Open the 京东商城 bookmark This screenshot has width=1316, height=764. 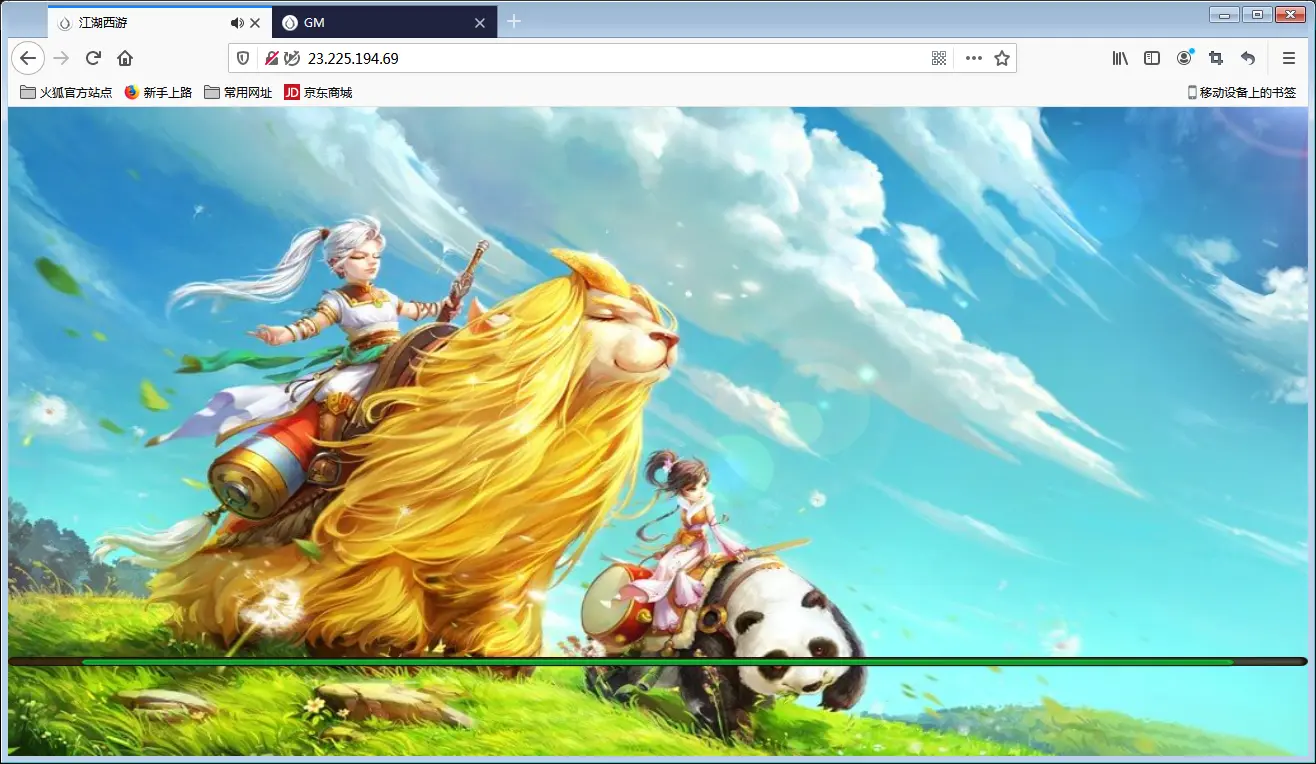[x=318, y=92]
